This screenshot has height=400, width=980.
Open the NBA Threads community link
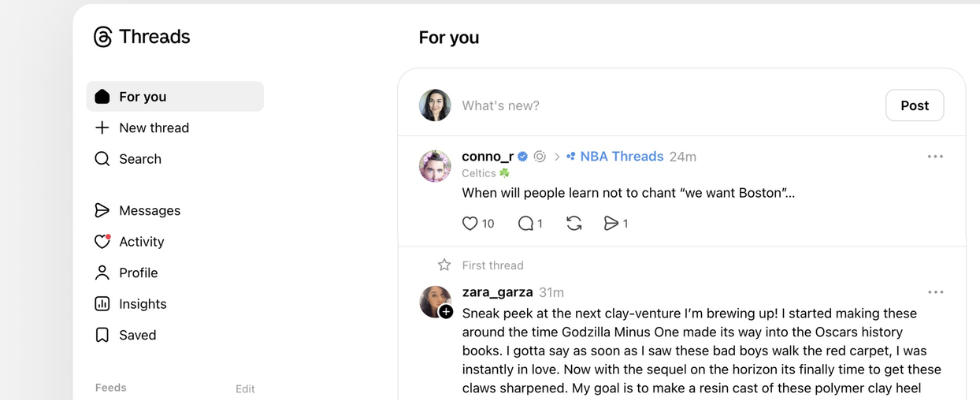pyautogui.click(x=621, y=156)
